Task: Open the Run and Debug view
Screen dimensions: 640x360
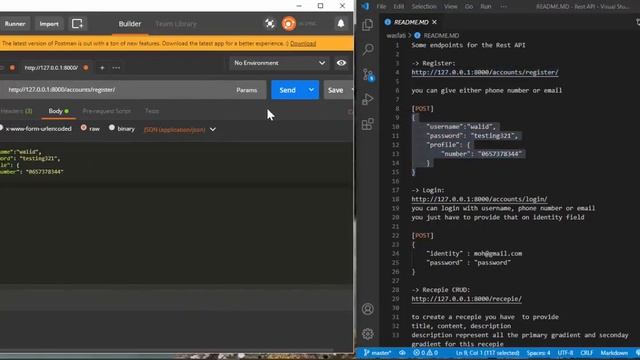Action: coord(368,99)
